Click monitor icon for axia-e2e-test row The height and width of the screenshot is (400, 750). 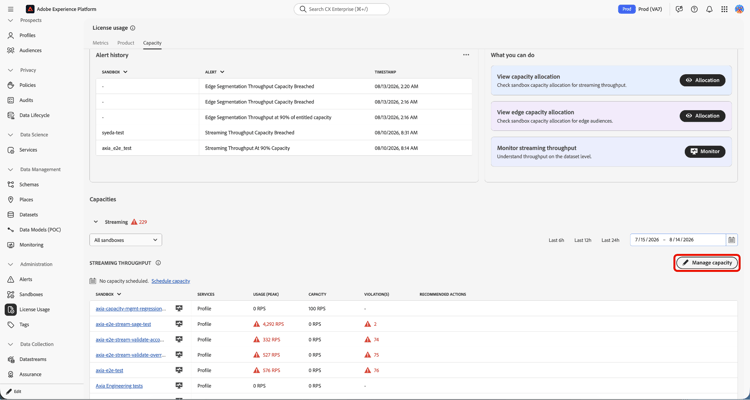click(179, 370)
